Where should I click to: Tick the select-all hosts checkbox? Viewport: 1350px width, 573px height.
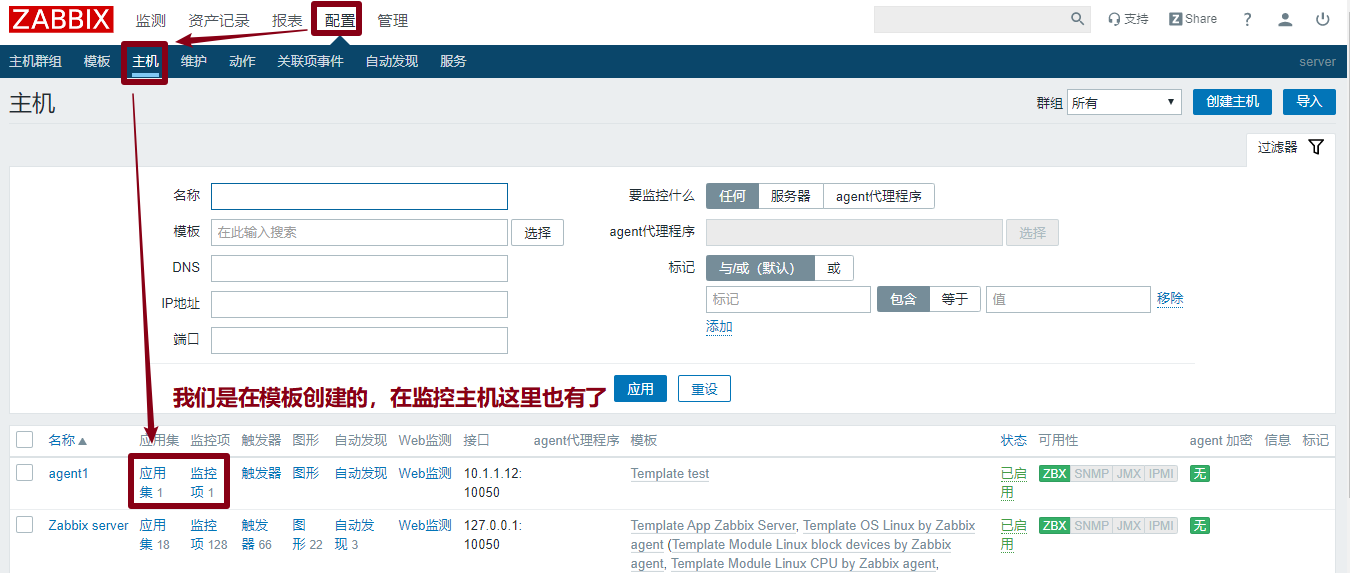(25, 440)
